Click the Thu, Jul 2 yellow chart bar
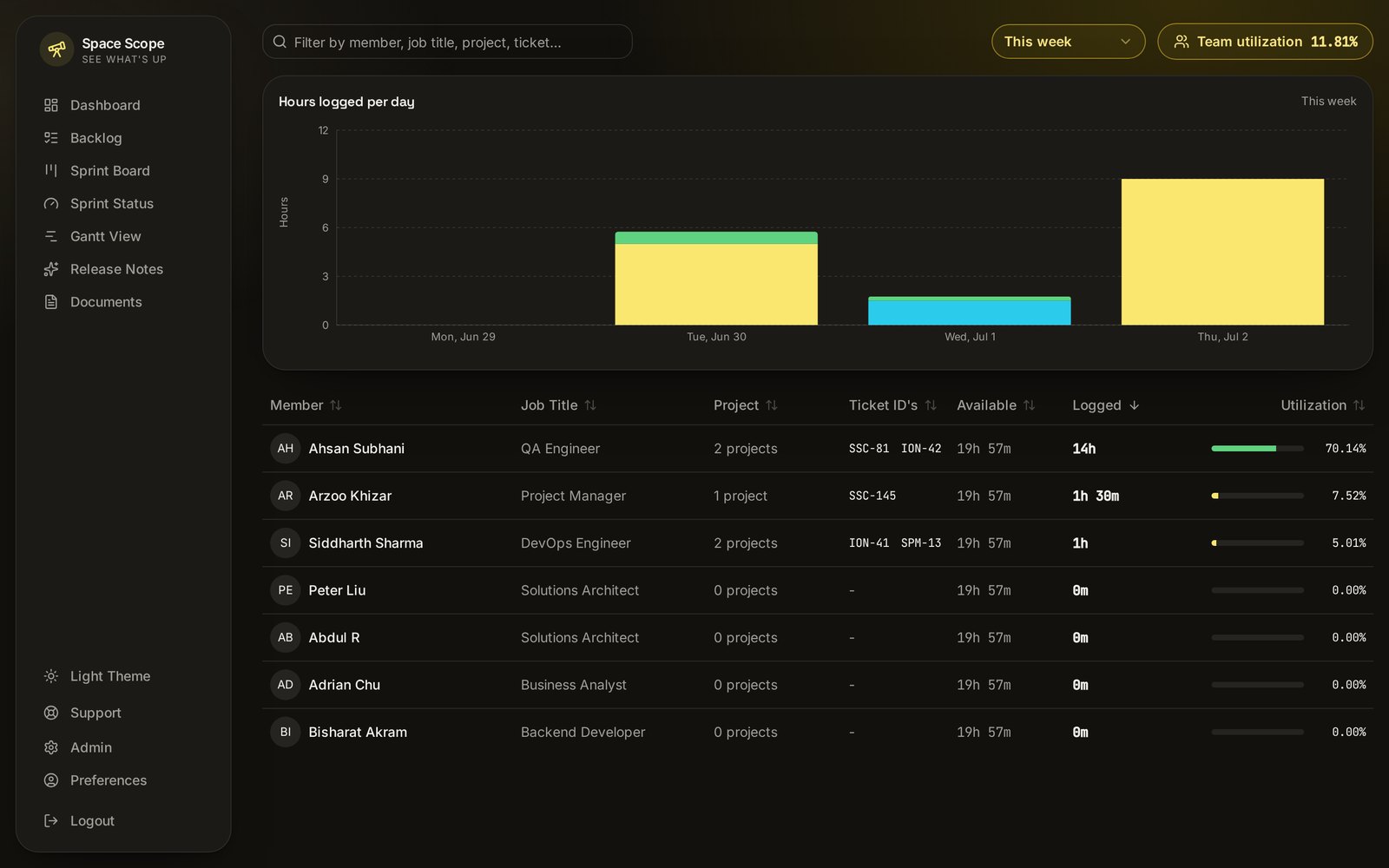Screen dimensions: 1389x868 point(1222,252)
